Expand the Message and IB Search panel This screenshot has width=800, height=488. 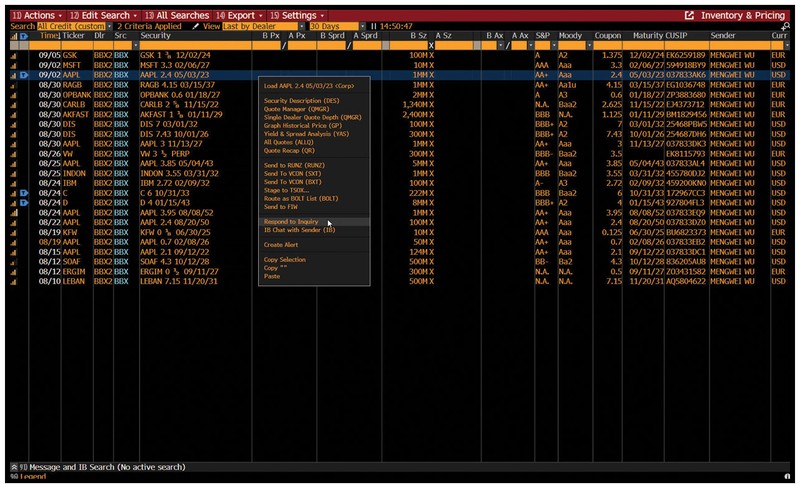14,467
